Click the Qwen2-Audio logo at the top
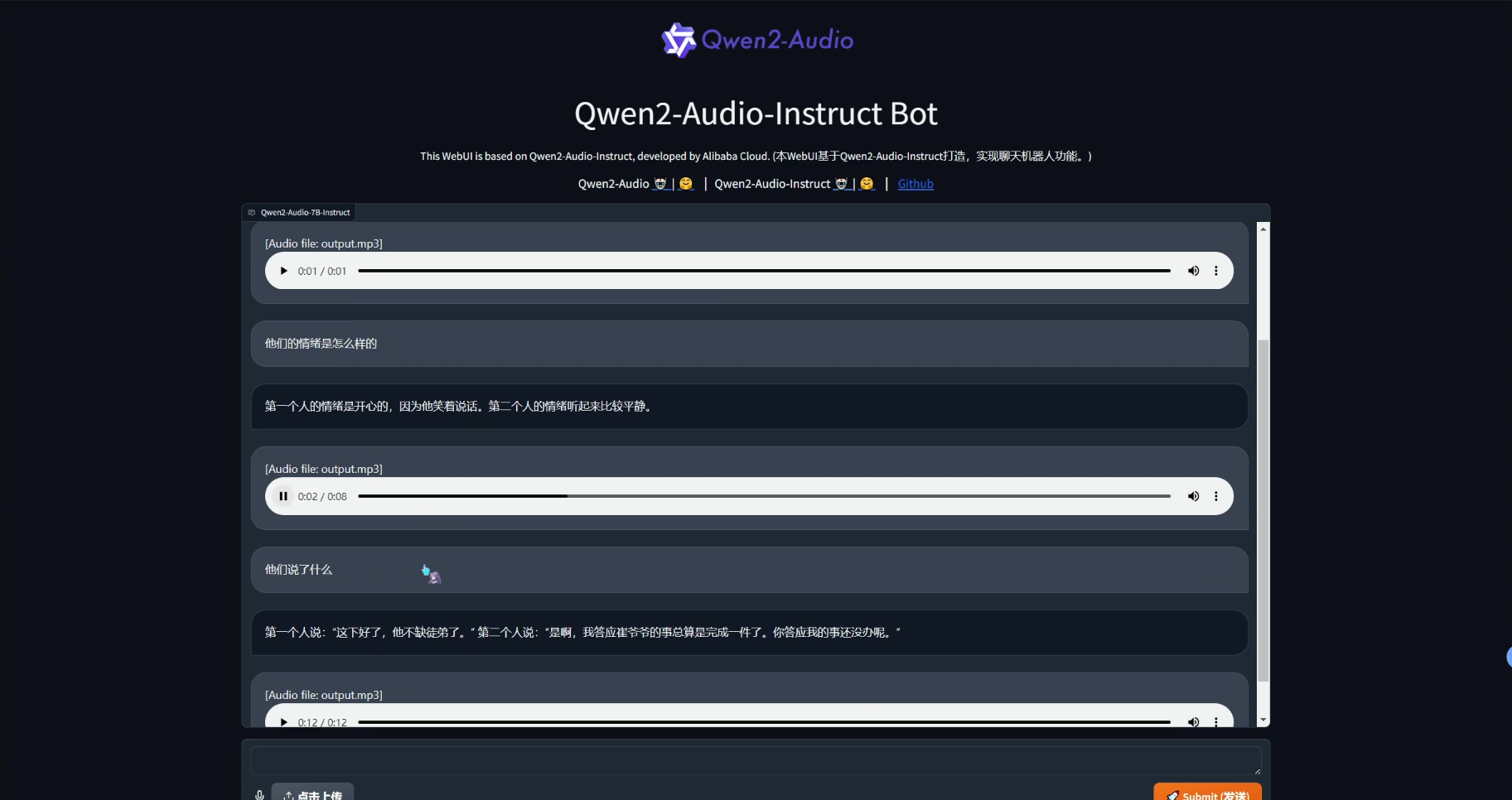The width and height of the screenshot is (1512, 800). pyautogui.click(x=757, y=40)
